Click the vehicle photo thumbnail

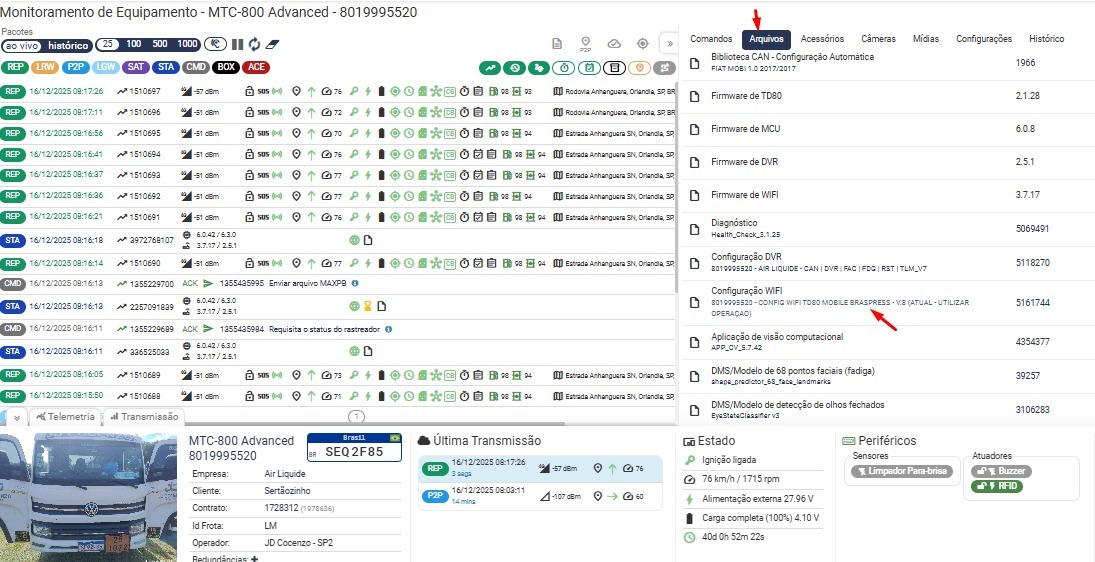pyautogui.click(x=91, y=492)
